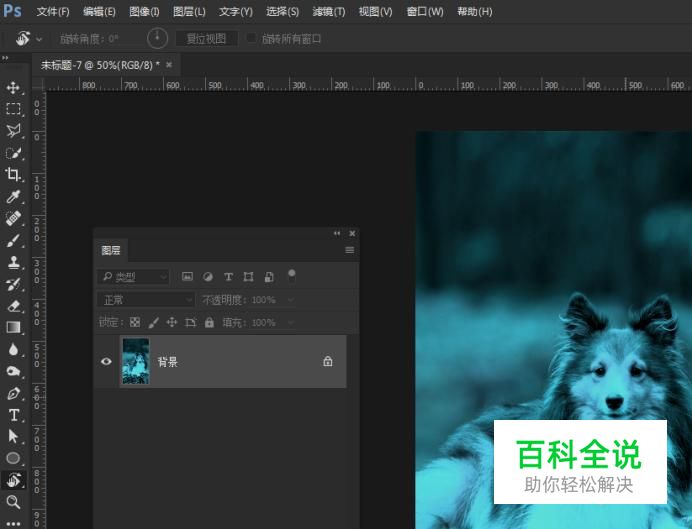Open the tool preset picker arrow
The height and width of the screenshot is (529, 692).
tap(39, 39)
